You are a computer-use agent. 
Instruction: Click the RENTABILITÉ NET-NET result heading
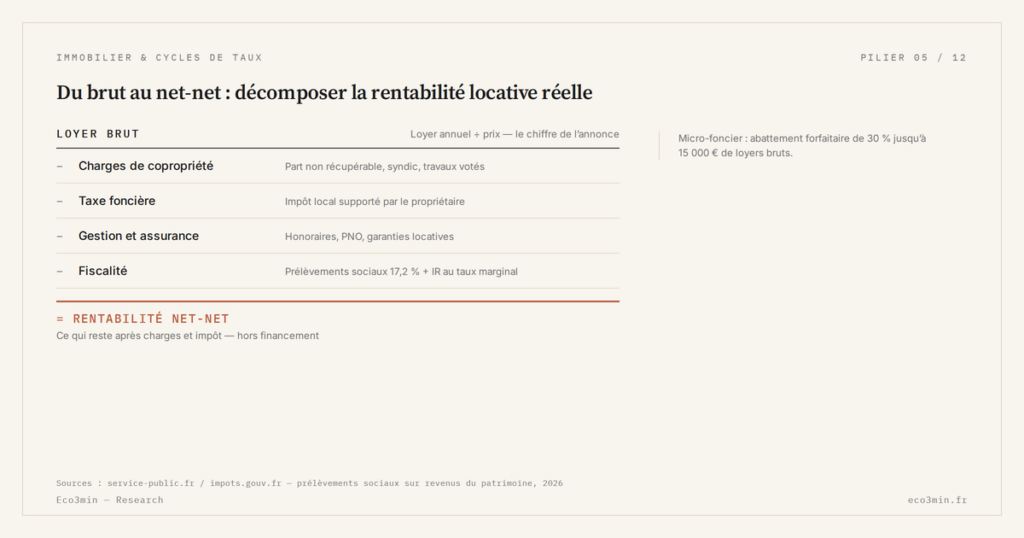[x=142, y=319]
